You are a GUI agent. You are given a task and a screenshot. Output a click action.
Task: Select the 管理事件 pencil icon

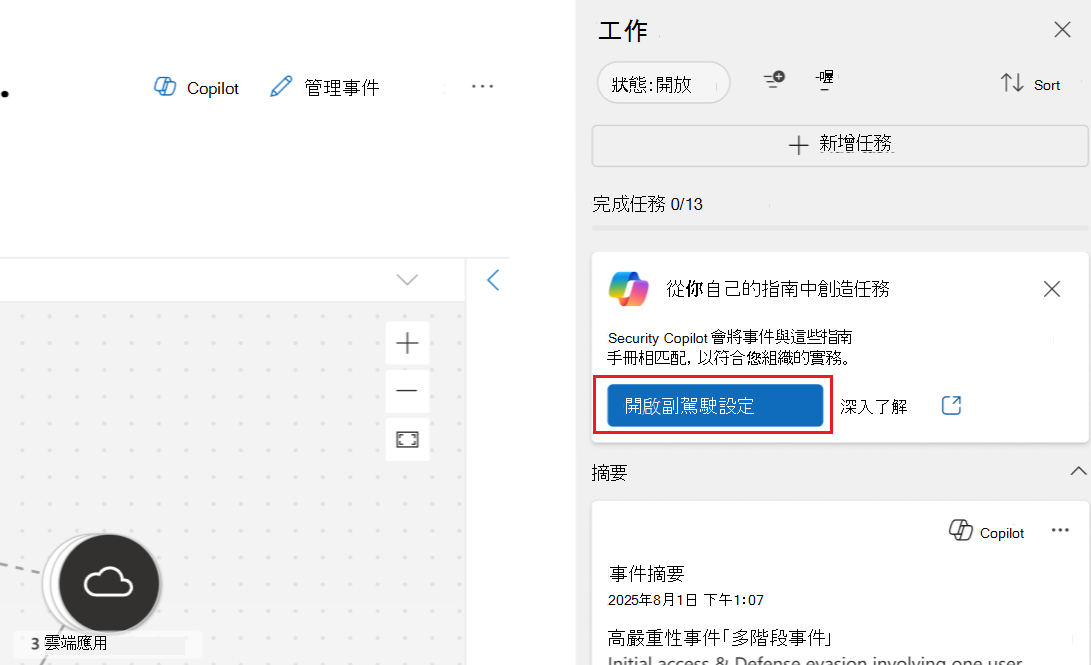click(282, 87)
